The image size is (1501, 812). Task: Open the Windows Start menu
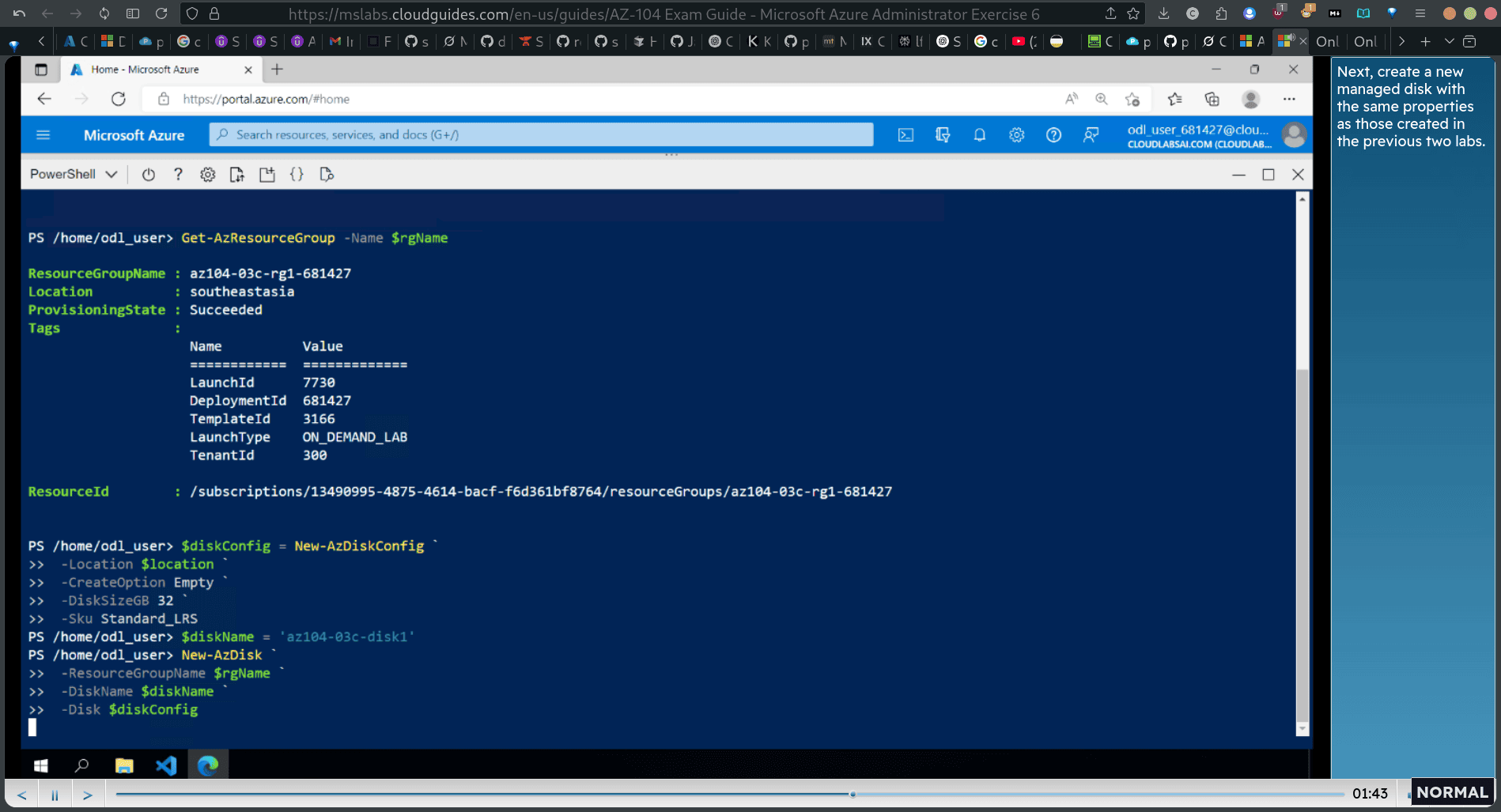(41, 765)
